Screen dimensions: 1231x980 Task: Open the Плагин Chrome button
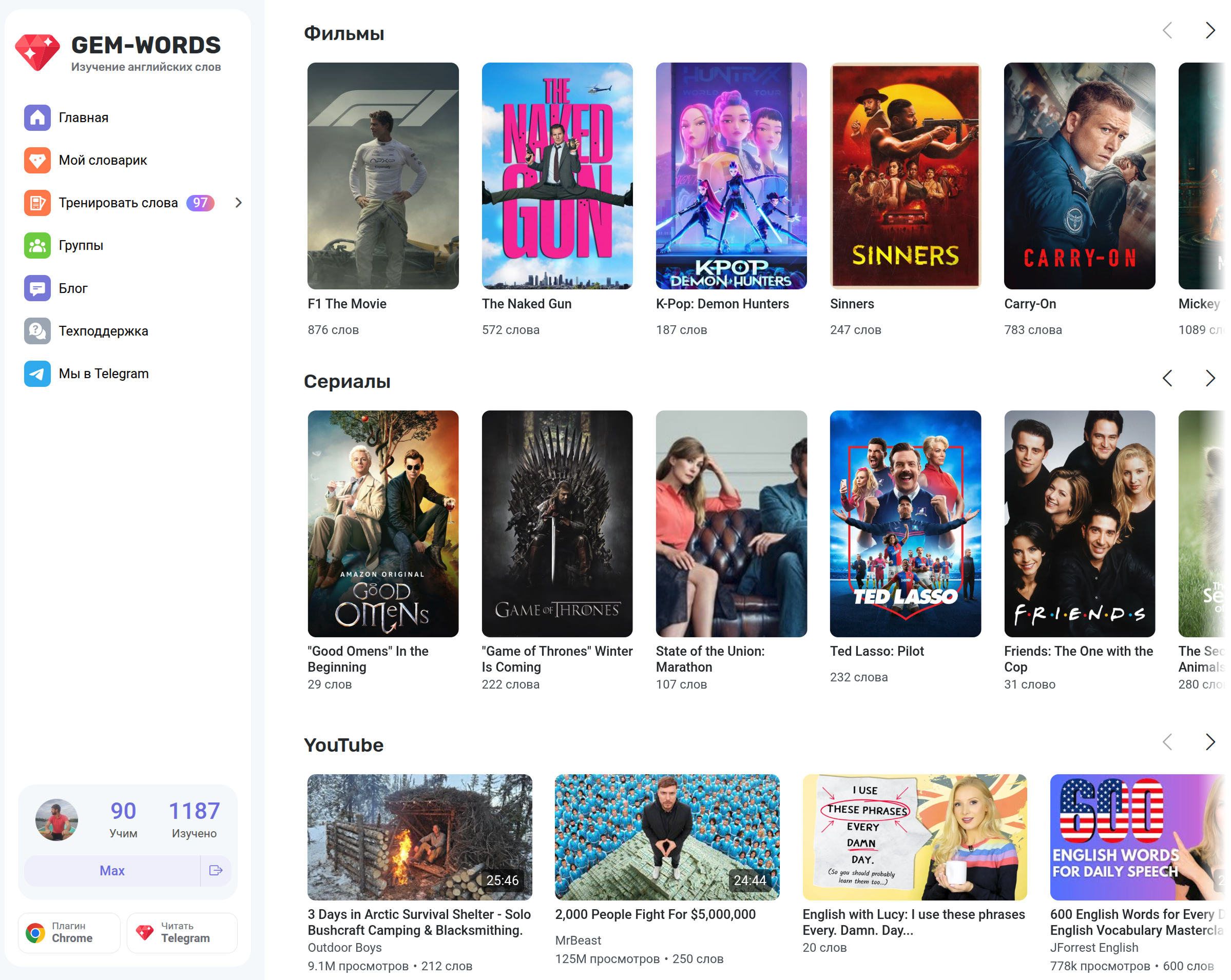[x=69, y=933]
